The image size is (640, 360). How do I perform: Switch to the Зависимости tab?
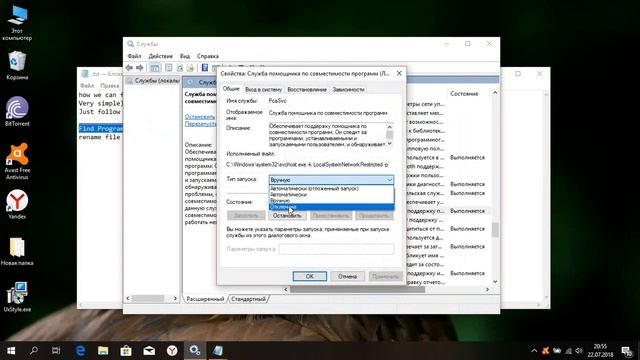(348, 89)
